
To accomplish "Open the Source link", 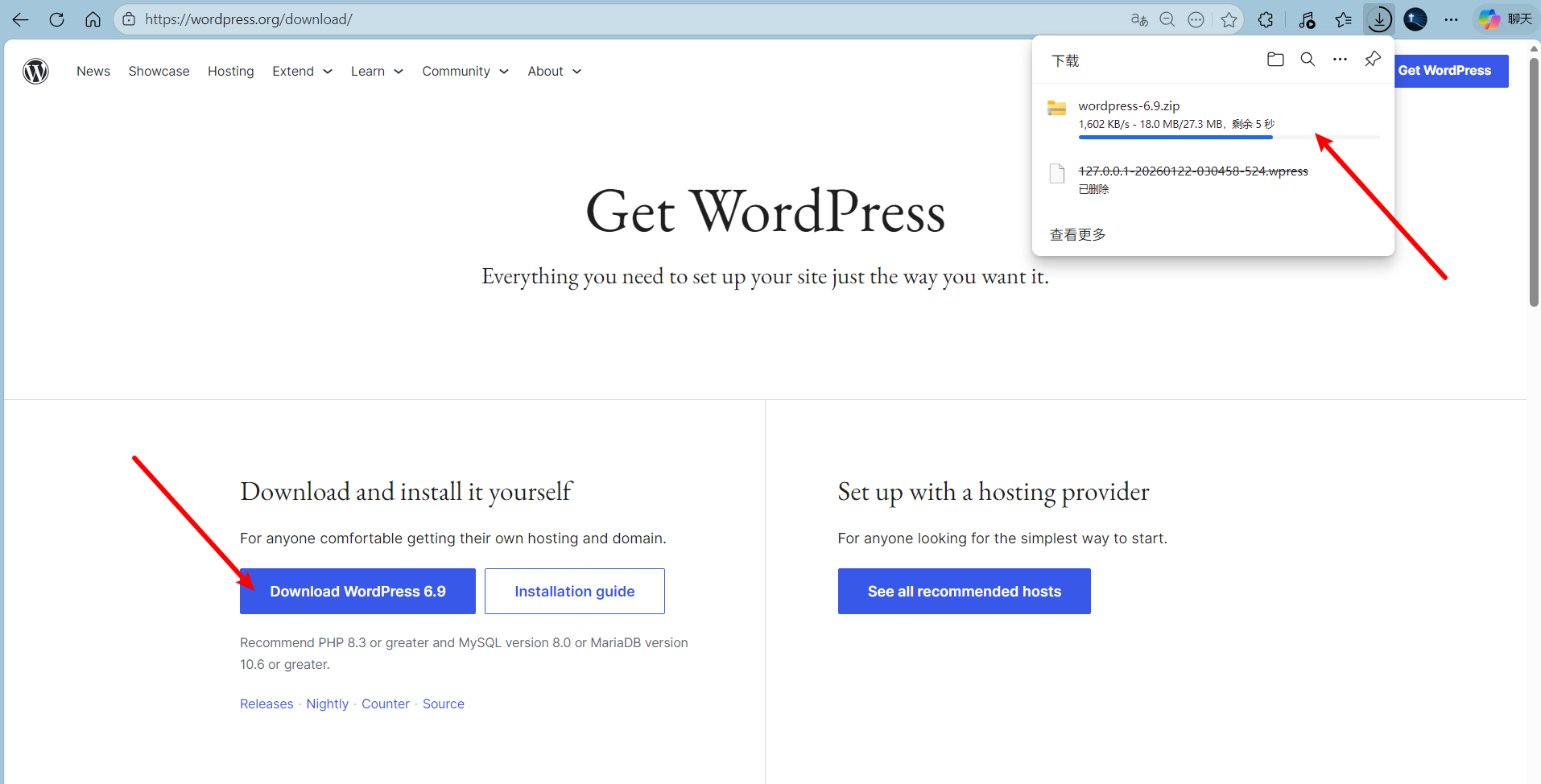I will coord(444,704).
